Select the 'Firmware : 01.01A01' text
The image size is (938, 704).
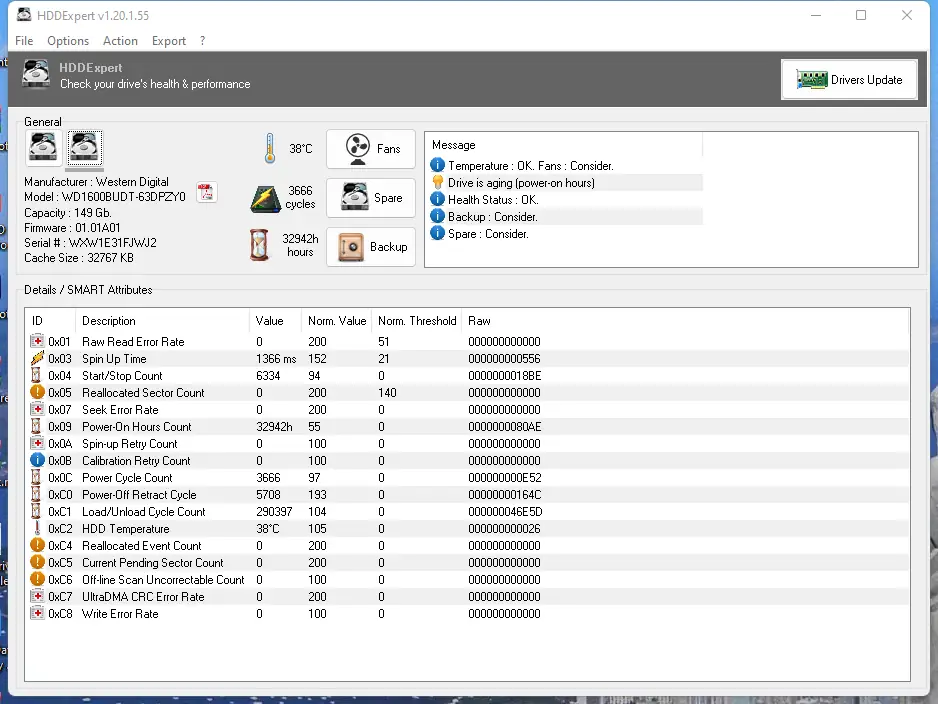coord(72,228)
